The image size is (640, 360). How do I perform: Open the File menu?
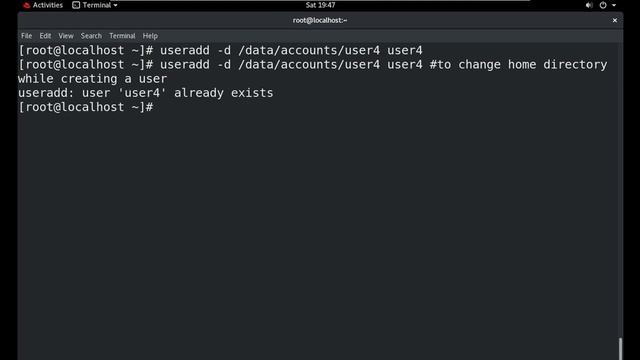coord(27,36)
